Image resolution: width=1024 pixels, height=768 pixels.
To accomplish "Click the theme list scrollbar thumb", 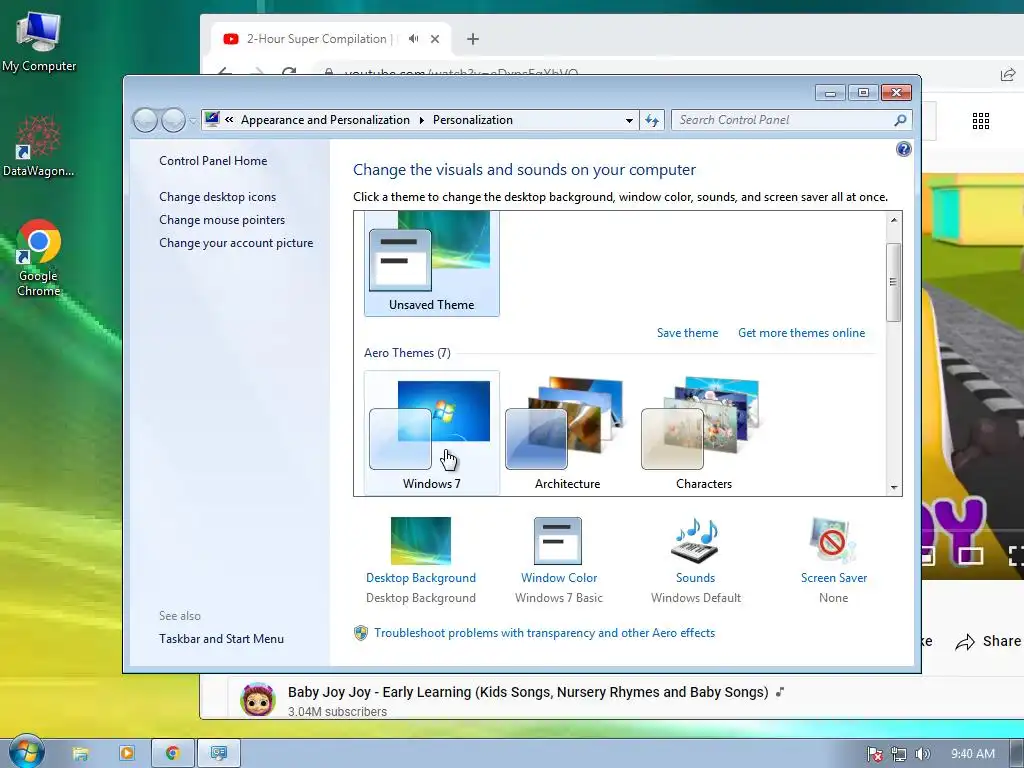I will [894, 282].
